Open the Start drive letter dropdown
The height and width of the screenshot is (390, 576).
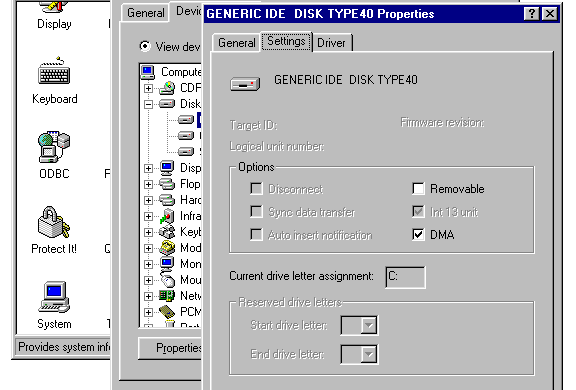tap(368, 325)
